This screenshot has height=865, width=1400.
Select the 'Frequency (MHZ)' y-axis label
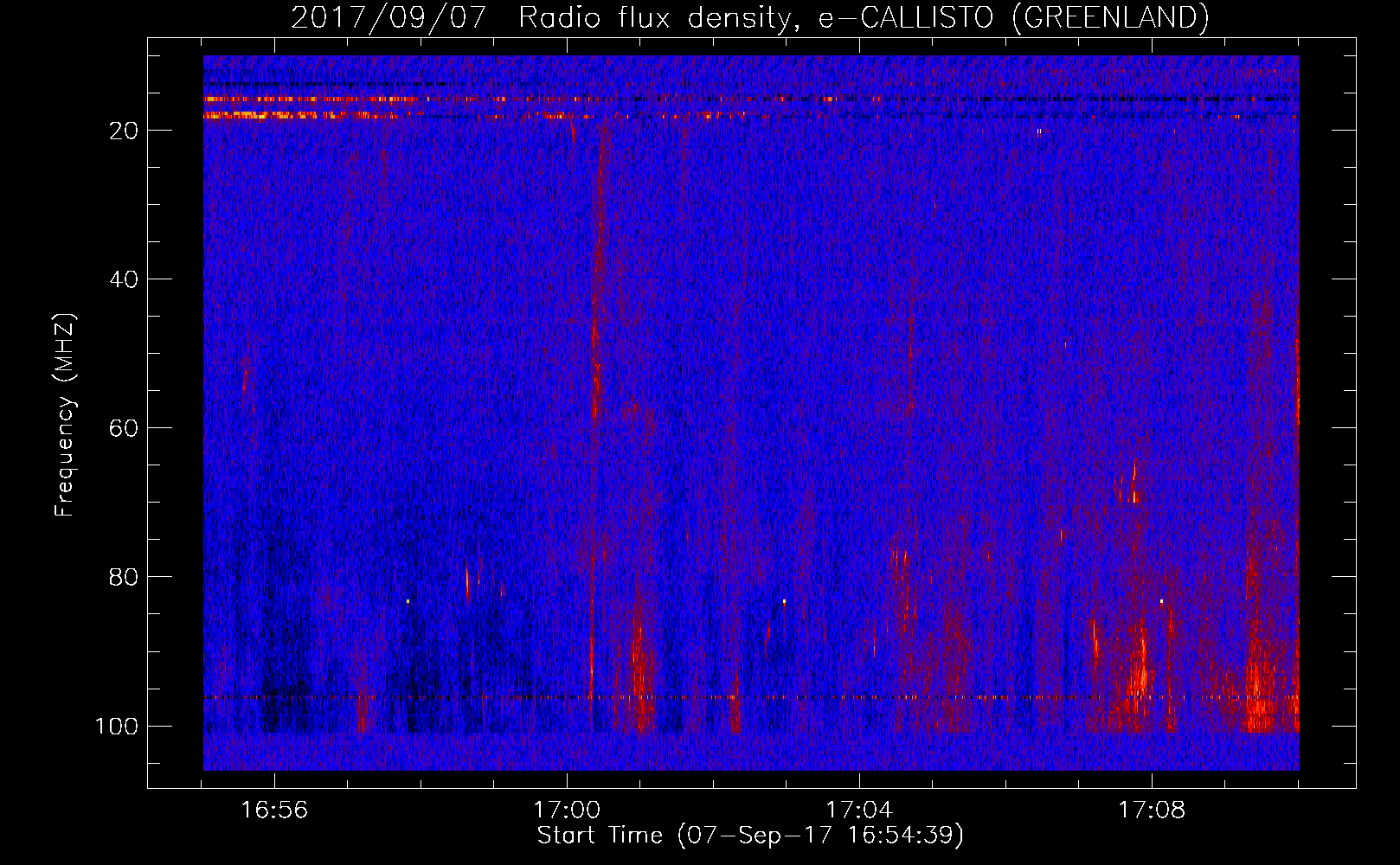coord(65,415)
